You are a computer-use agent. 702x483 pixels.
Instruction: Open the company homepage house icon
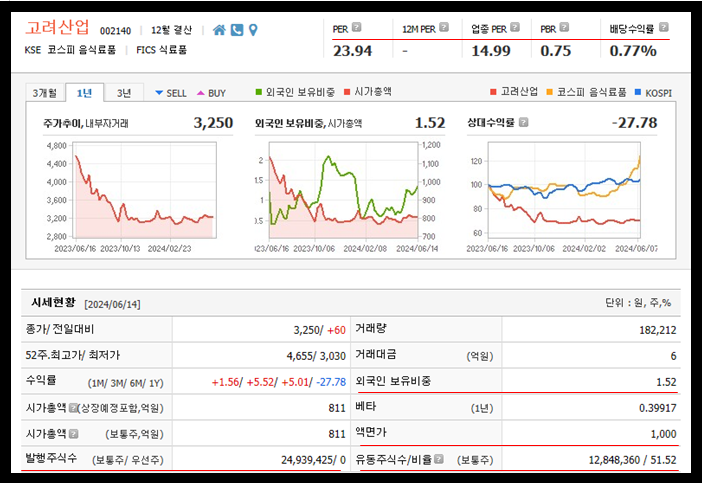pos(219,30)
